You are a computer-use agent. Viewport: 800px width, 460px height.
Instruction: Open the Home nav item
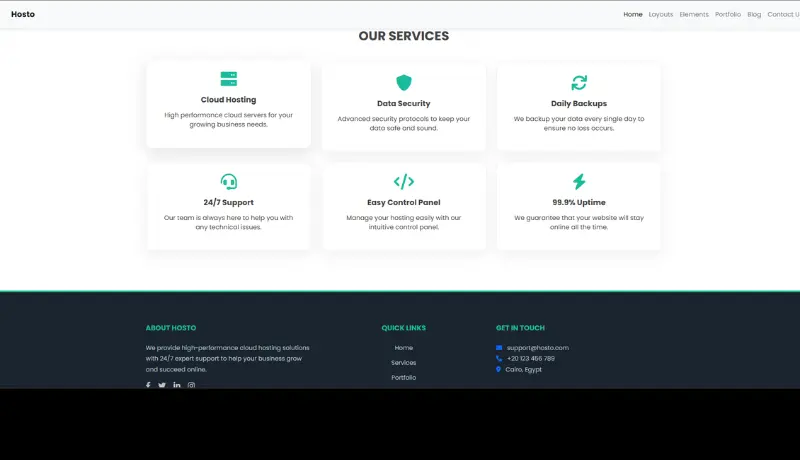click(633, 14)
